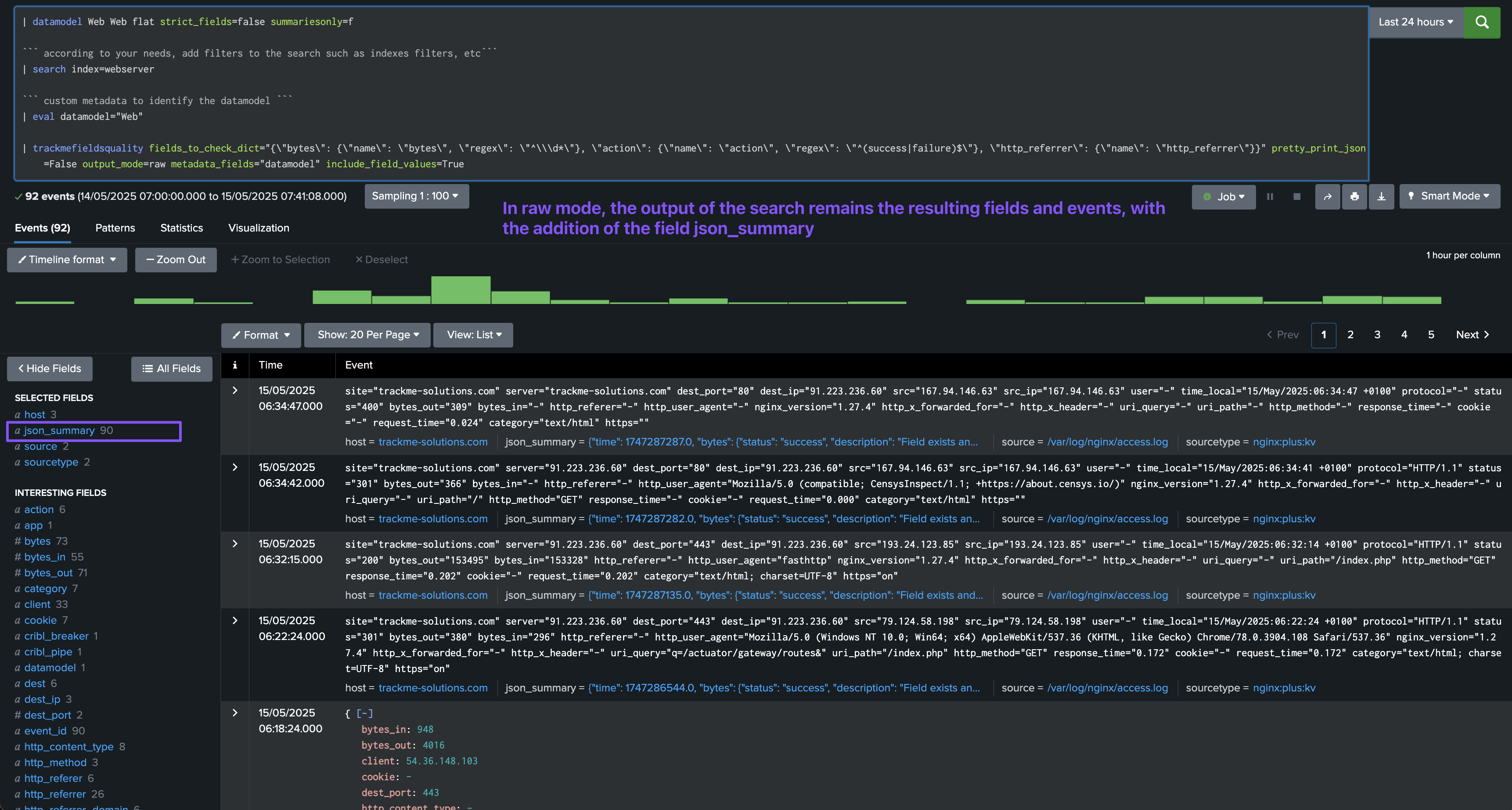
Task: Open the http_content_type interesting field
Action: pos(68,747)
